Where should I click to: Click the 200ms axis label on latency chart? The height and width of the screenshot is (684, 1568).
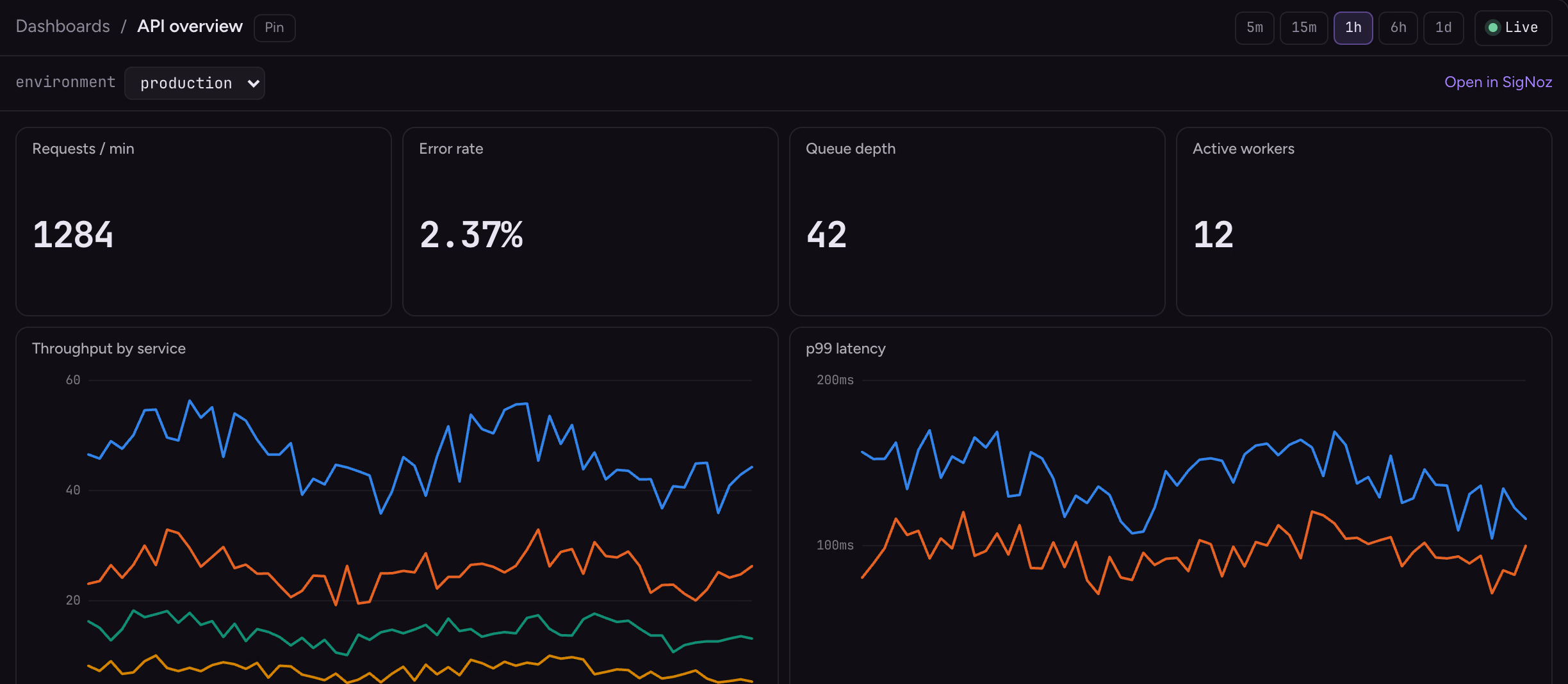[835, 380]
